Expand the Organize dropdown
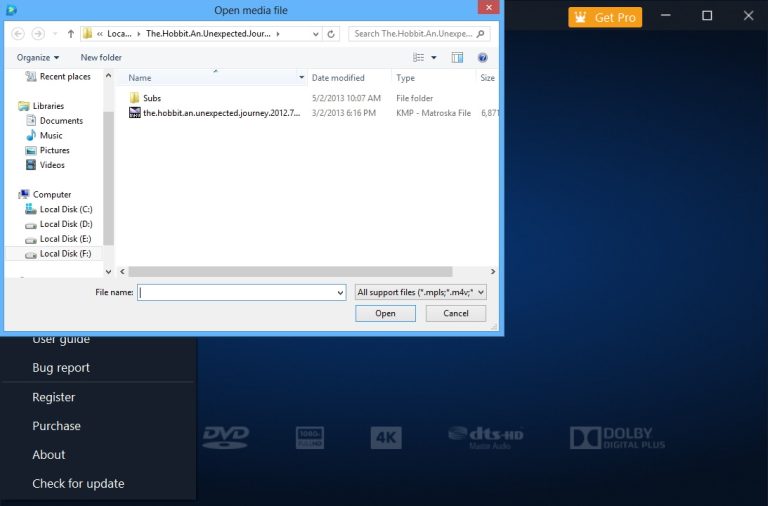This screenshot has height=506, width=768. (x=38, y=58)
